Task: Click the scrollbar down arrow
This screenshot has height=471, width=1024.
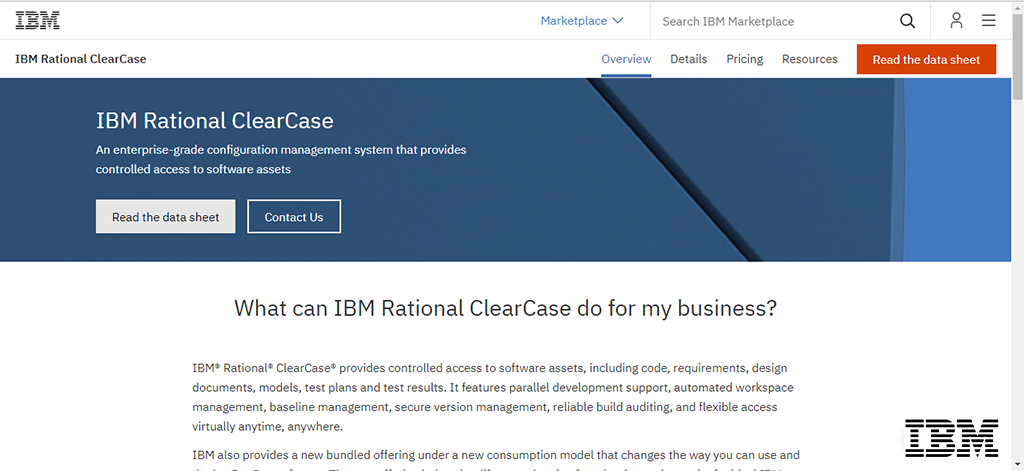Action: point(1017,464)
